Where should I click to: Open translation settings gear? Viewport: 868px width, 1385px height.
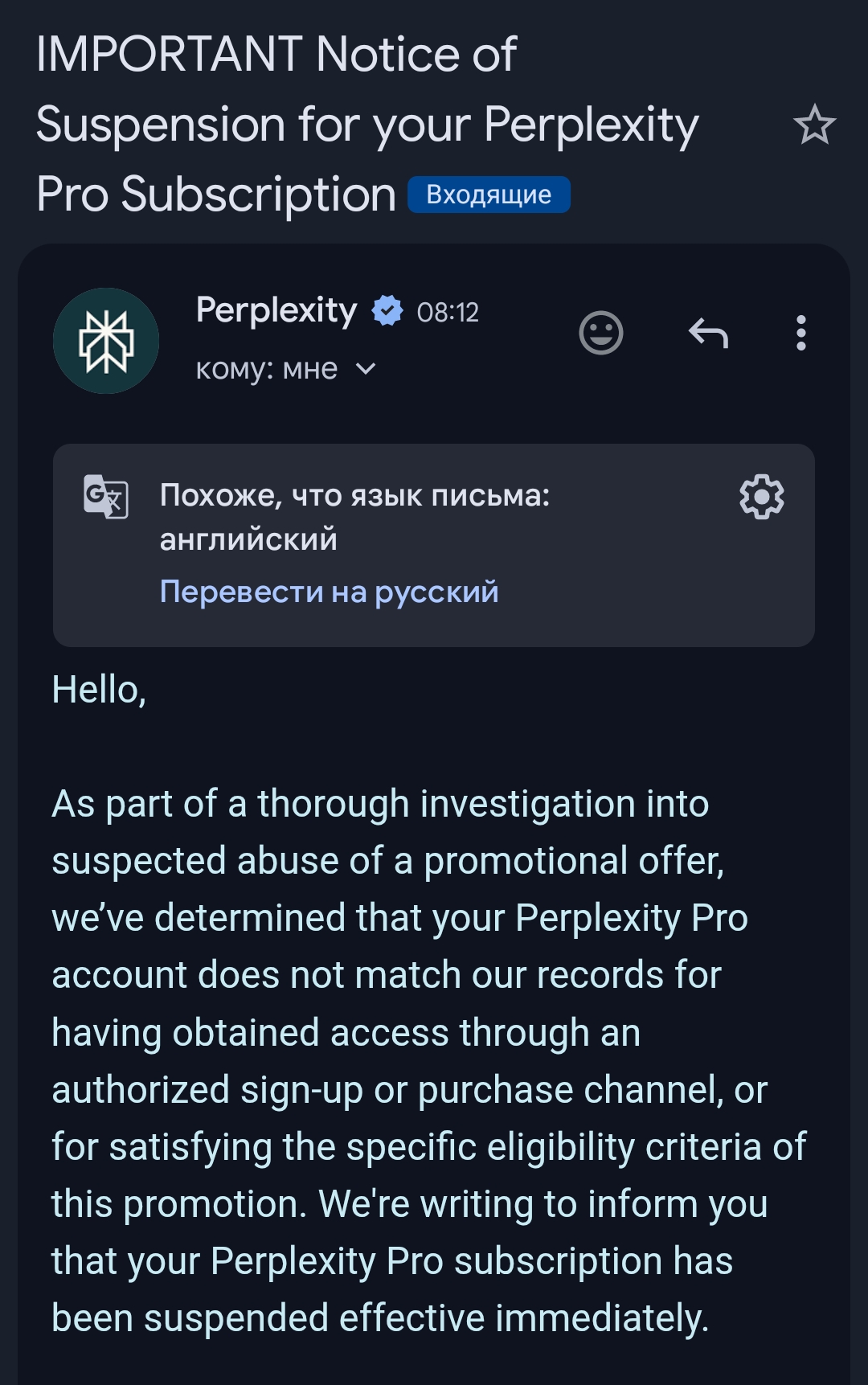761,497
